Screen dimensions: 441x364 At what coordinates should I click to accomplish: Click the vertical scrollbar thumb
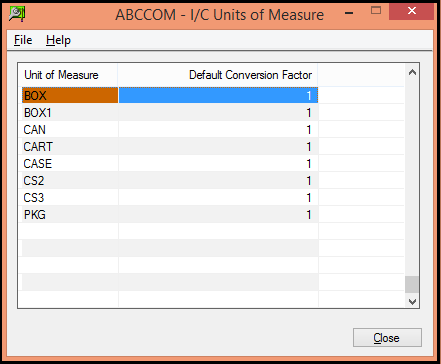pyautogui.click(x=412, y=284)
